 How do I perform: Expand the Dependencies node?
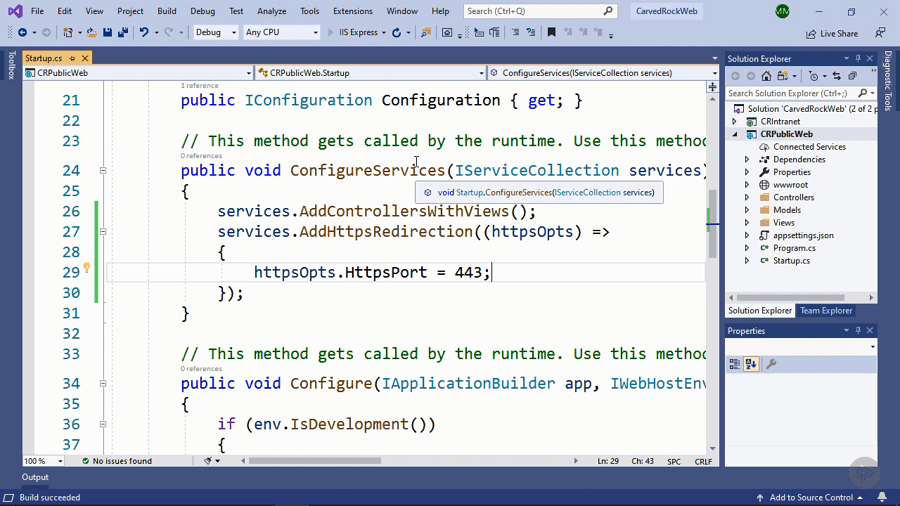747,159
